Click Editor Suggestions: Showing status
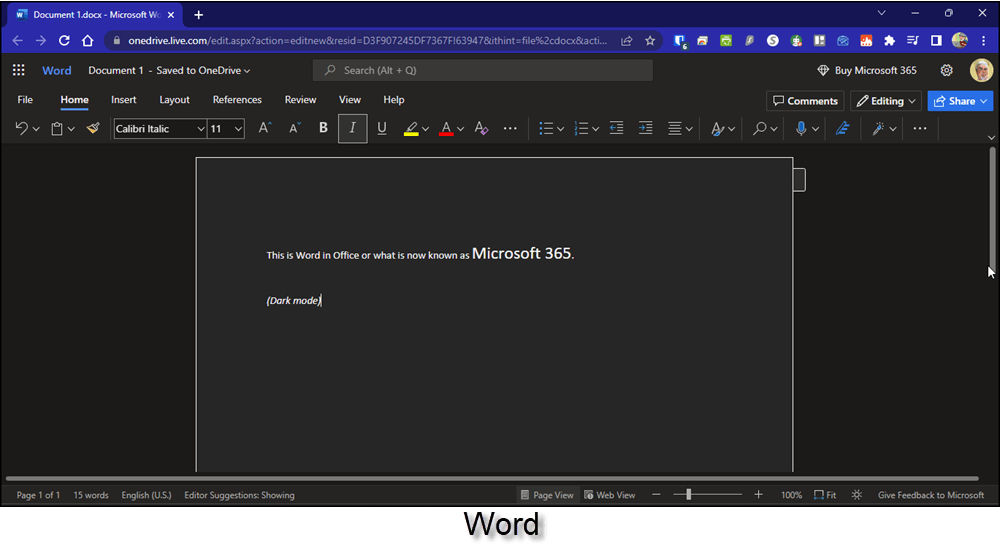This screenshot has width=1000, height=551. (239, 495)
